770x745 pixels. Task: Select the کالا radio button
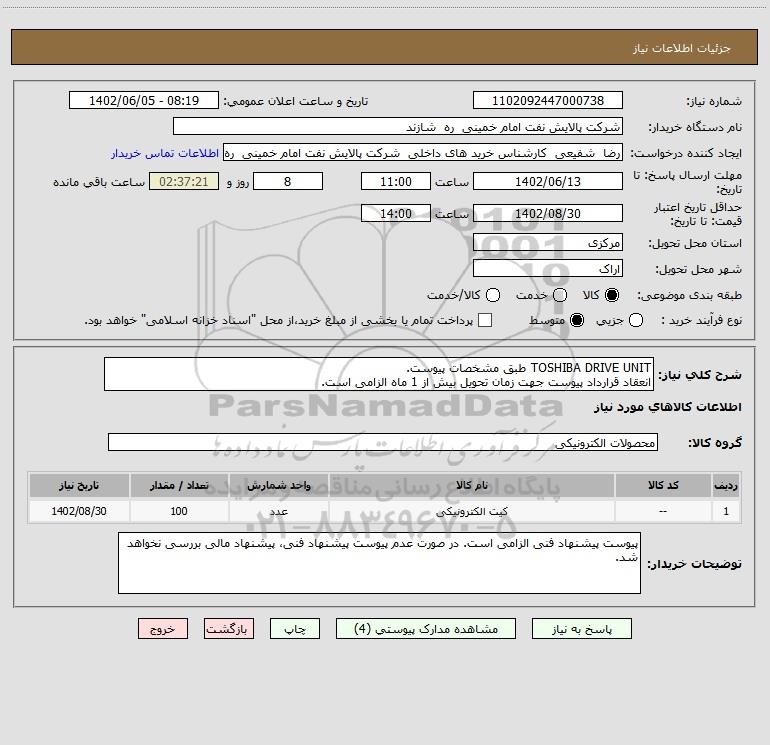point(612,295)
